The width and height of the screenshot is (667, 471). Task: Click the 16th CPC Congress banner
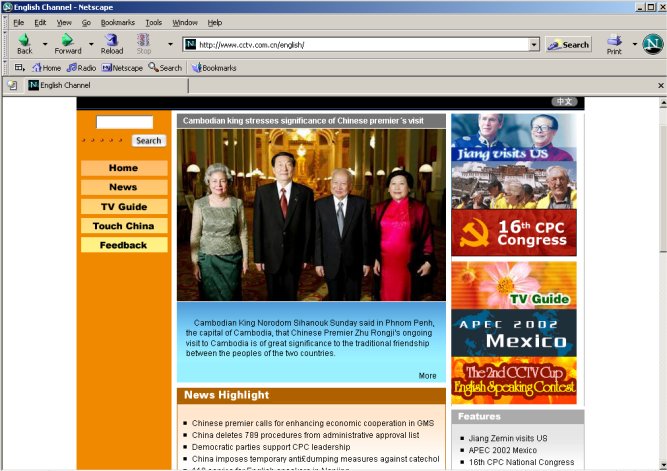point(514,232)
